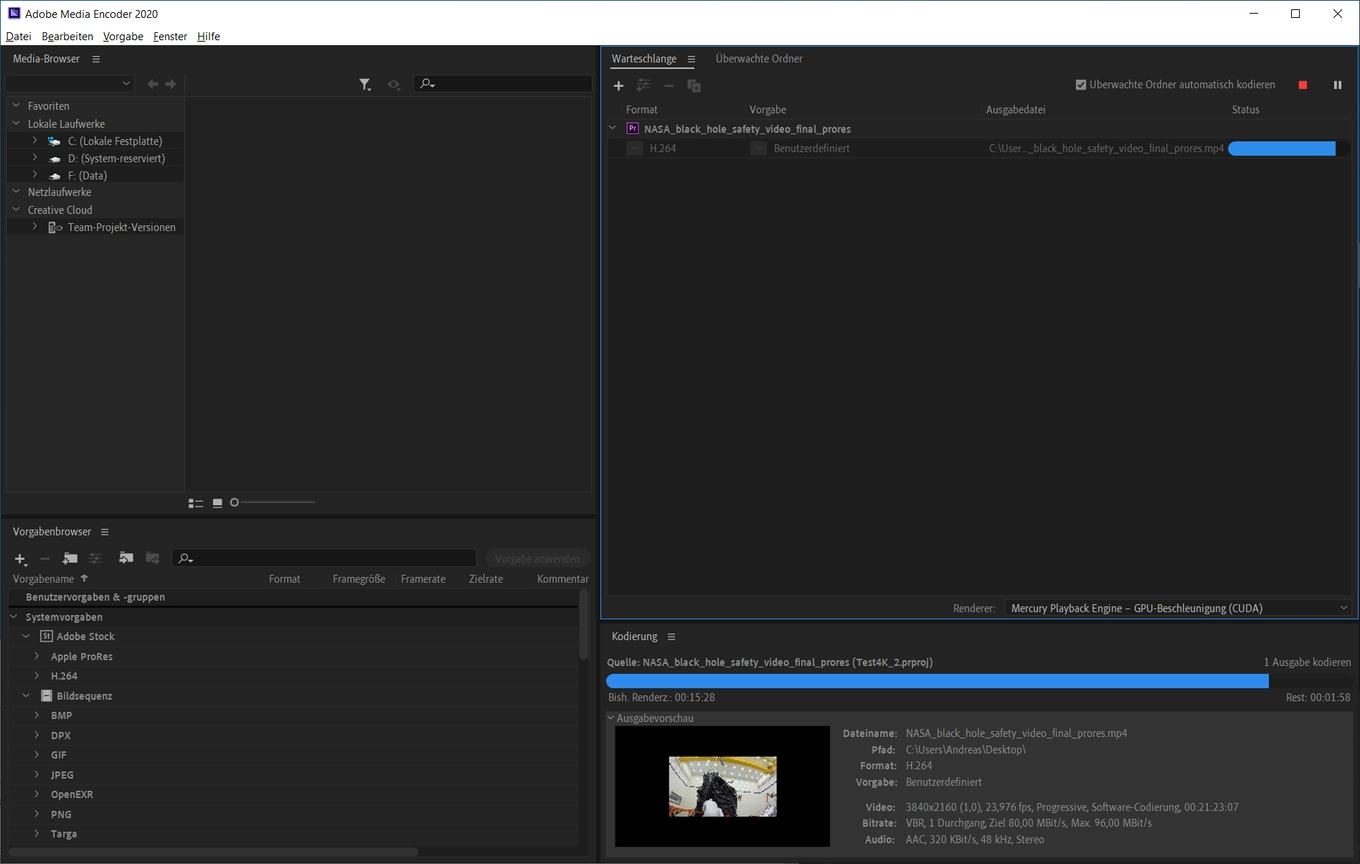Click the Media-Browser search field

pyautogui.click(x=504, y=84)
